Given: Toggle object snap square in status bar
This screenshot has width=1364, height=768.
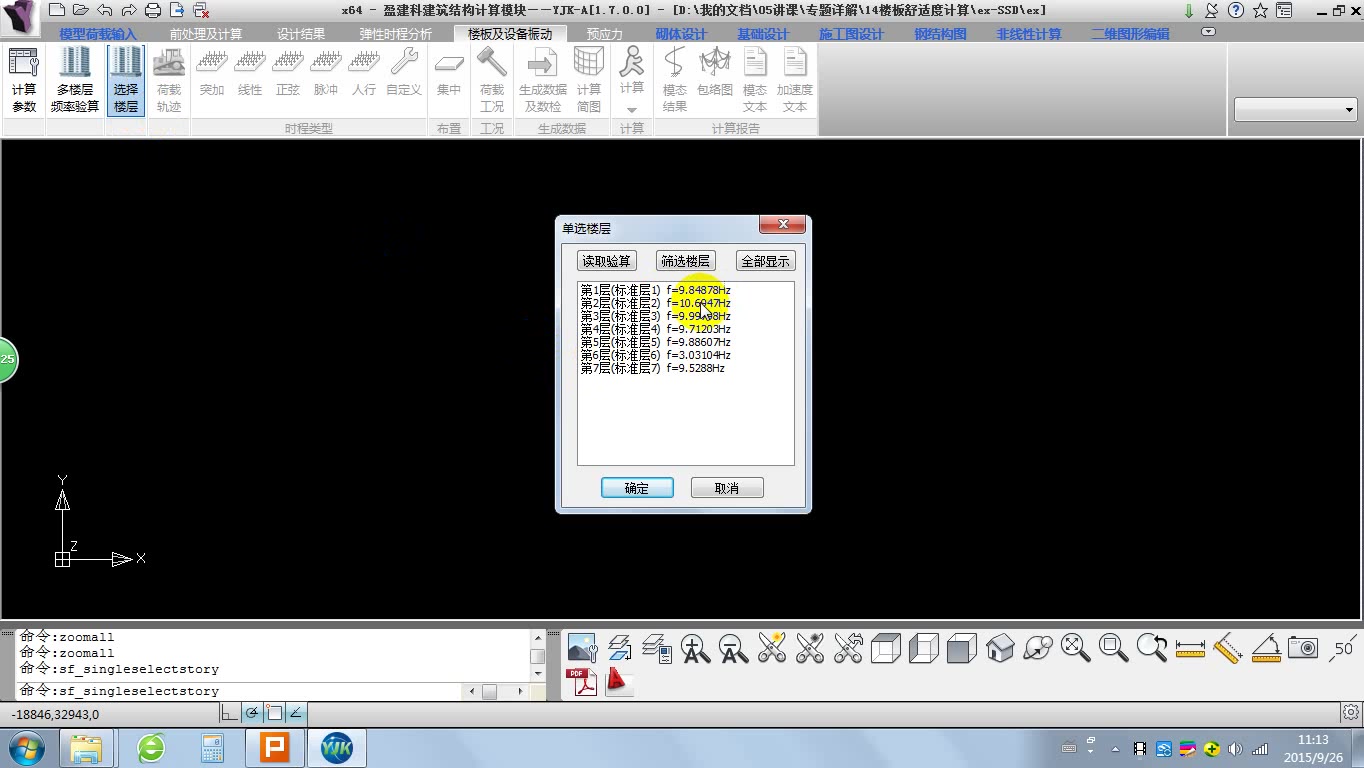Looking at the screenshot, I should coord(274,714).
